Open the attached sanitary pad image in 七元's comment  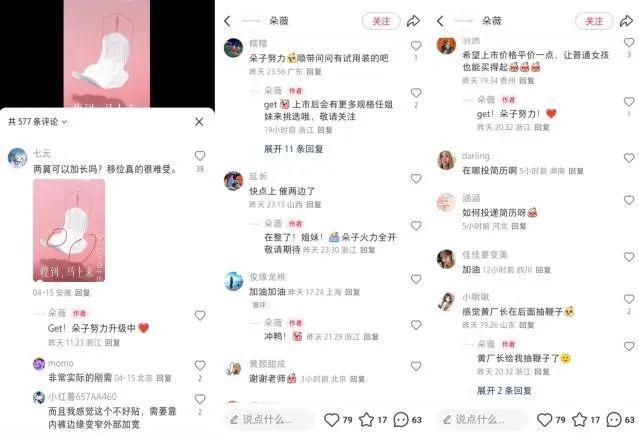point(69,230)
